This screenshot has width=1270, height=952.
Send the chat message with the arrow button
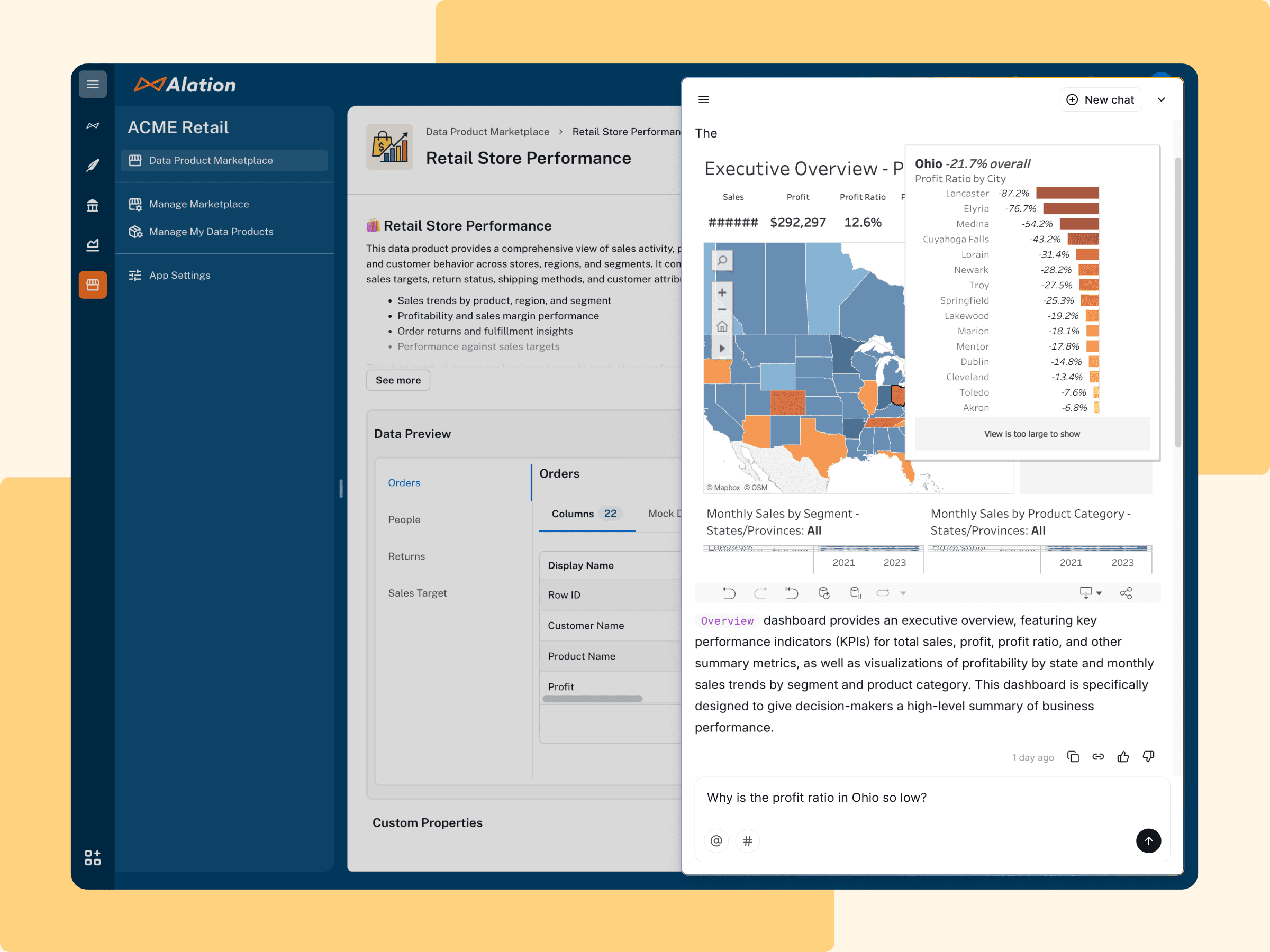click(x=1149, y=841)
